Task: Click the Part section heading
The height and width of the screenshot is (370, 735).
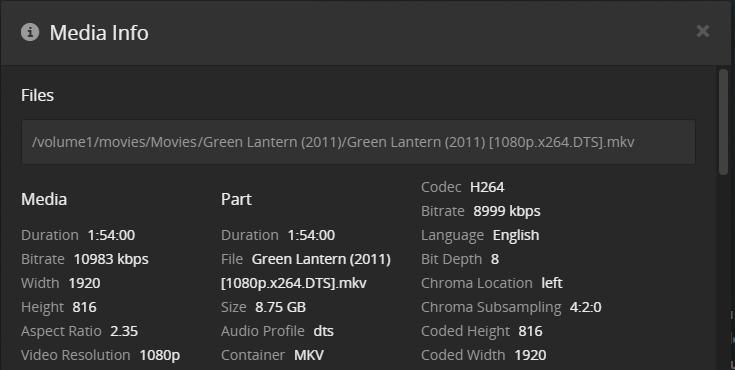Action: click(236, 199)
